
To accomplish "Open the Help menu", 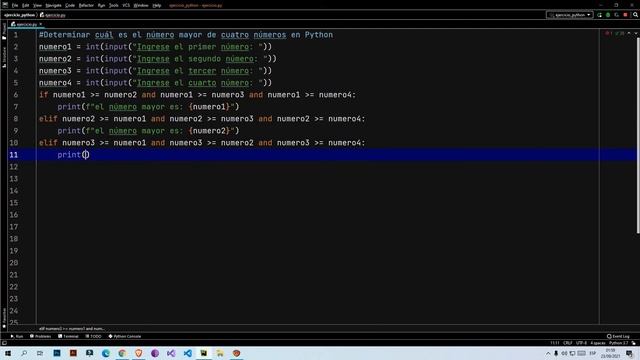I will [156, 5].
